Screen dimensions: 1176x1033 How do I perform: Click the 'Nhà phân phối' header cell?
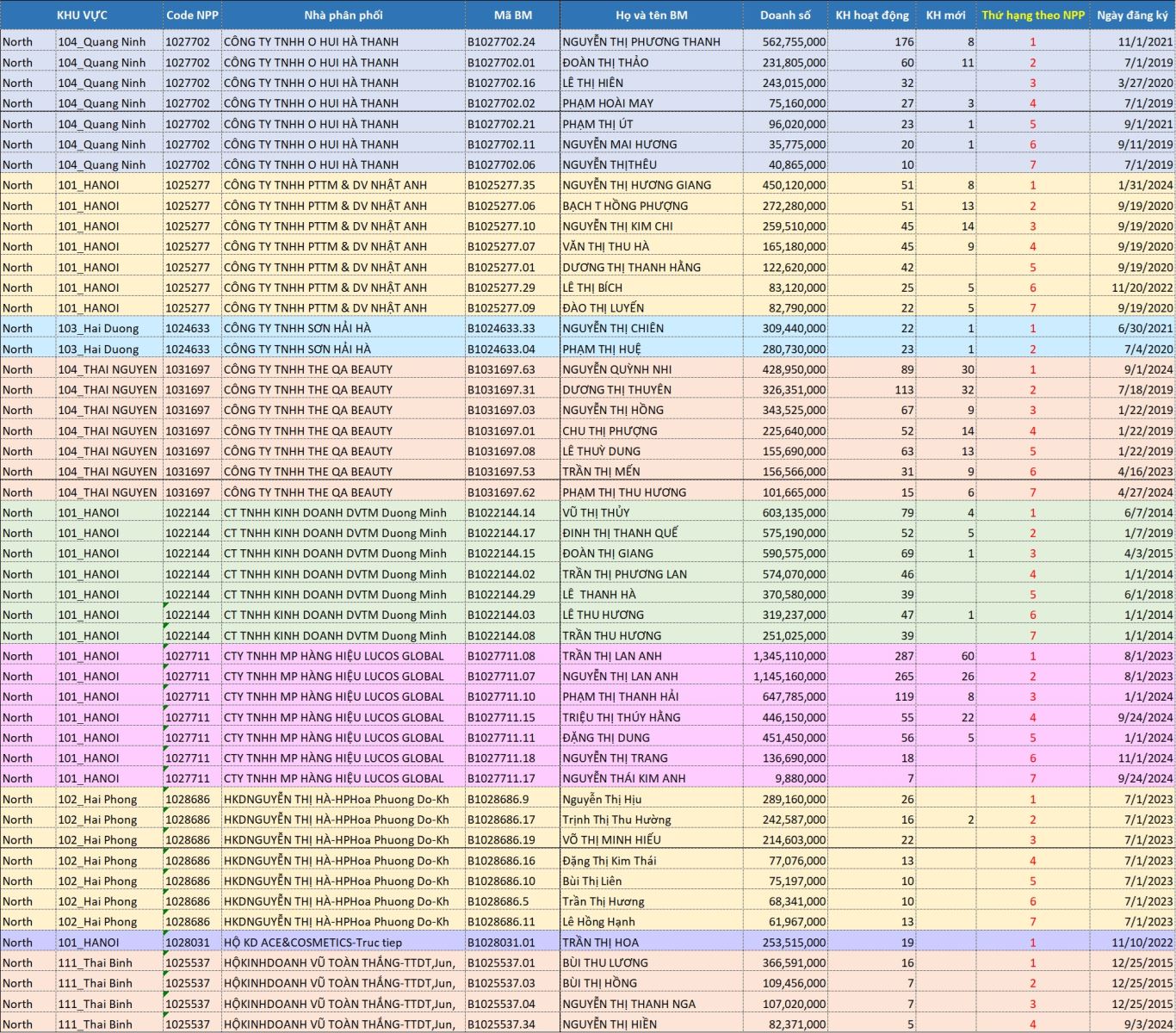[x=344, y=15]
